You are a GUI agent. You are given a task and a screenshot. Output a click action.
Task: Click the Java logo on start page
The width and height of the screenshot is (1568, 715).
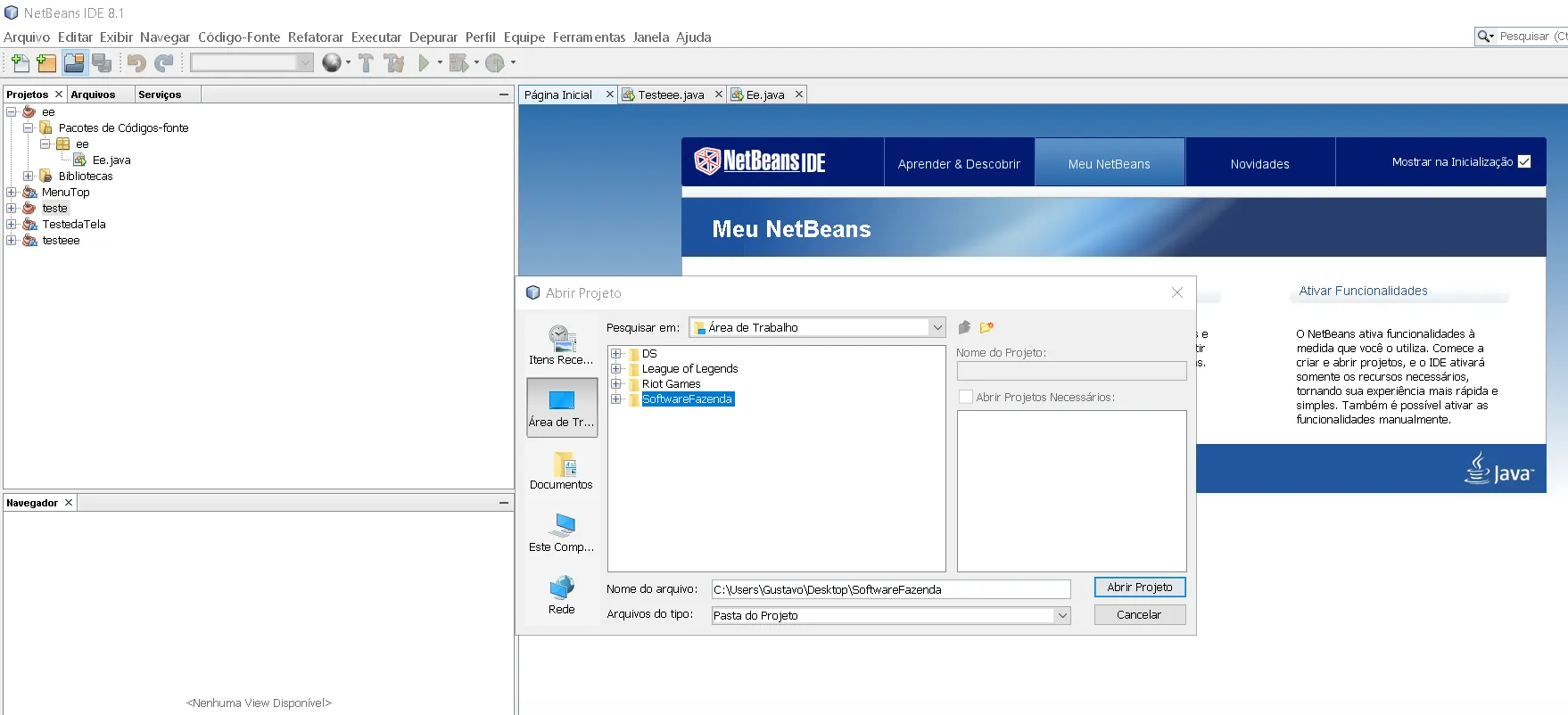[1498, 468]
